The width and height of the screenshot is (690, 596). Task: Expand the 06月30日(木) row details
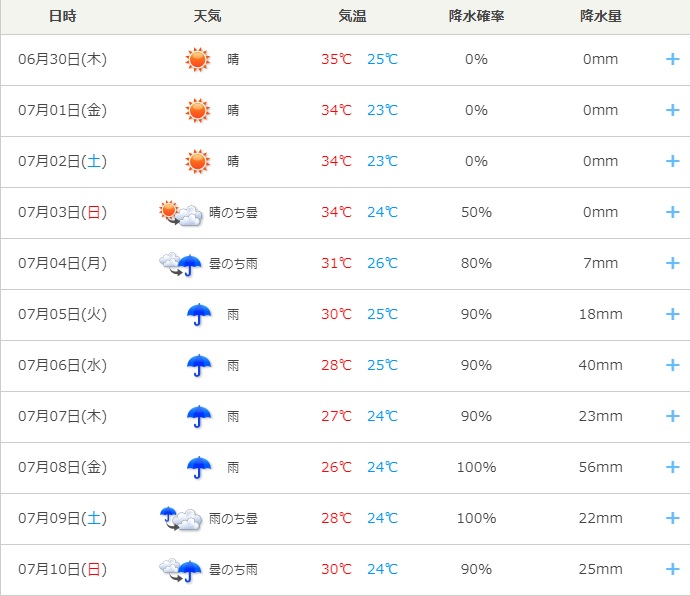tap(673, 59)
